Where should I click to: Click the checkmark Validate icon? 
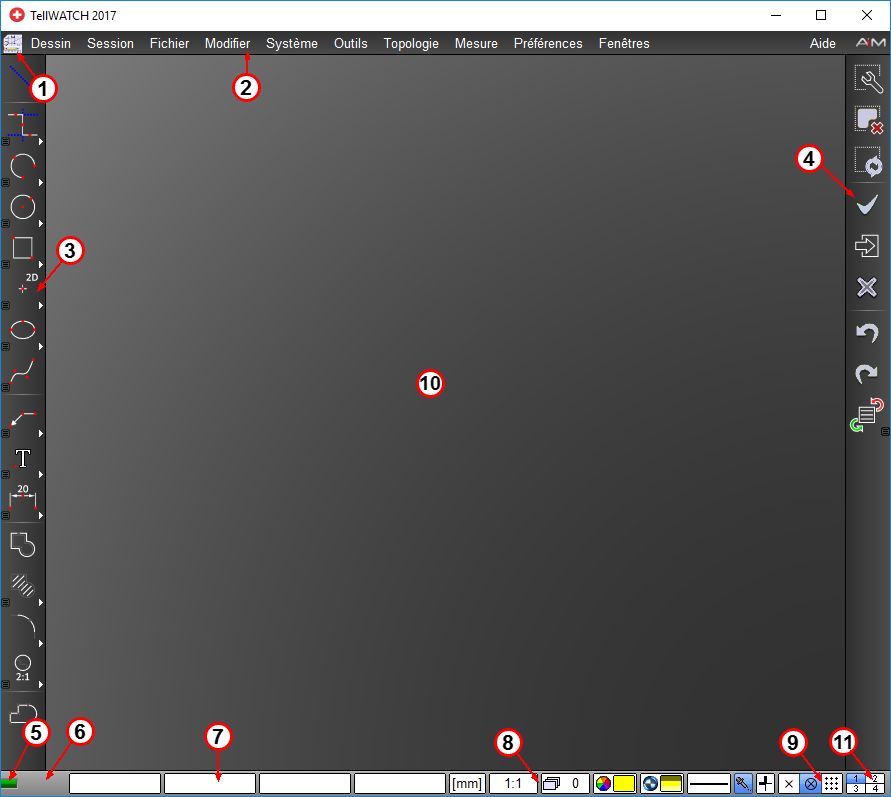(x=866, y=205)
